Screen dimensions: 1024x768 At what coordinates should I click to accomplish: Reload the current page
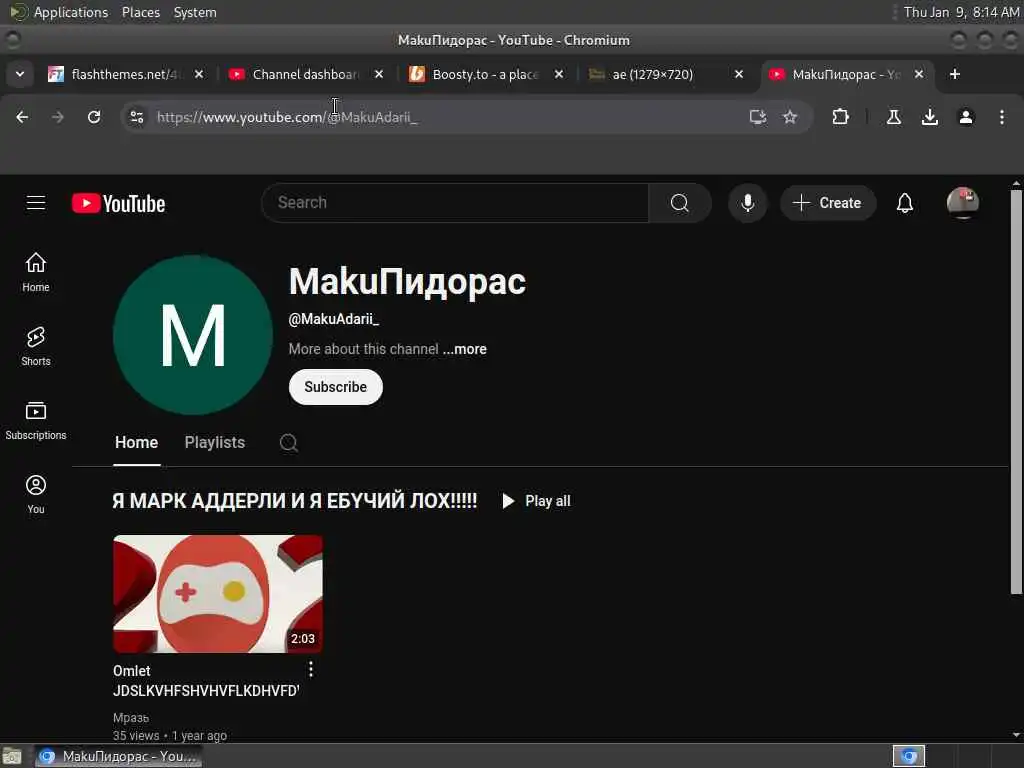click(94, 117)
